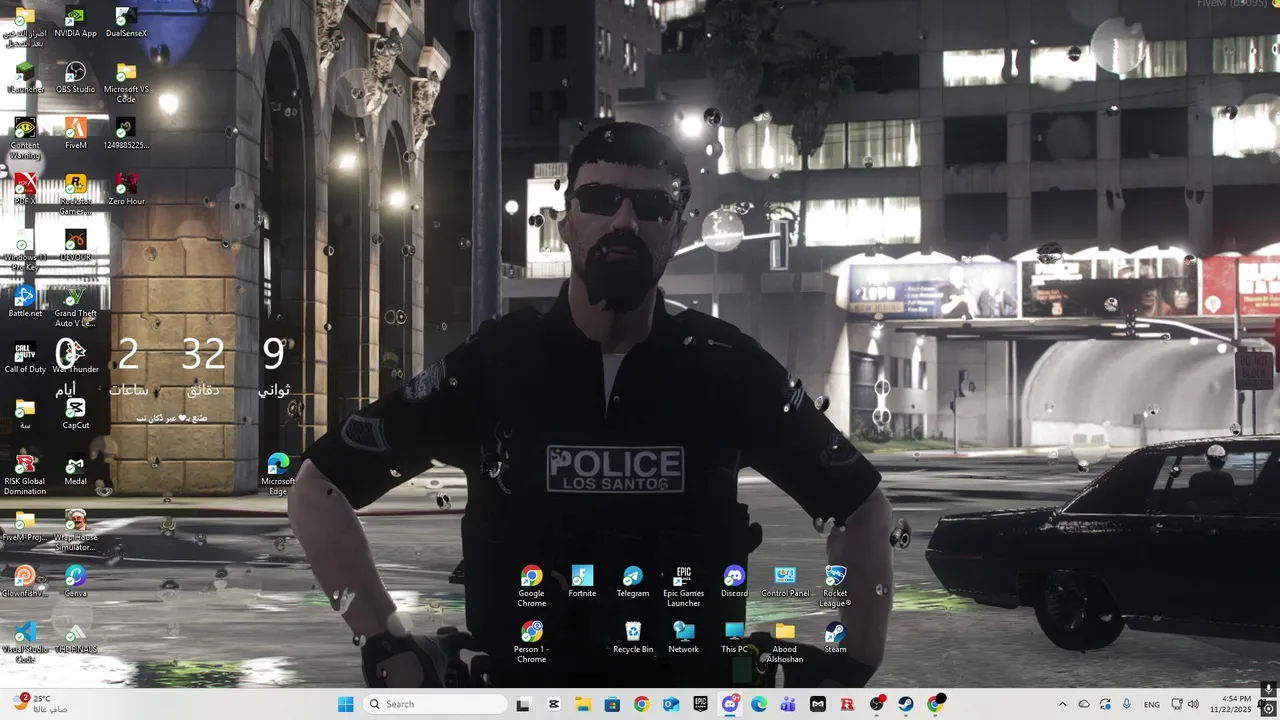1280x720 pixels.
Task: Select the Content Warning game icon
Action: (25, 140)
